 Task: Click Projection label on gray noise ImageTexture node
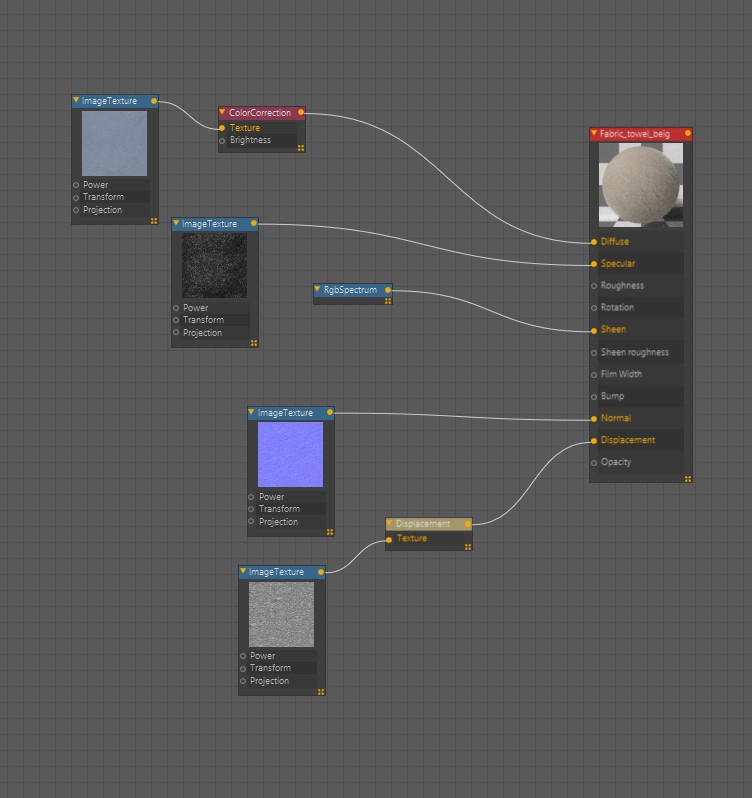pos(269,681)
